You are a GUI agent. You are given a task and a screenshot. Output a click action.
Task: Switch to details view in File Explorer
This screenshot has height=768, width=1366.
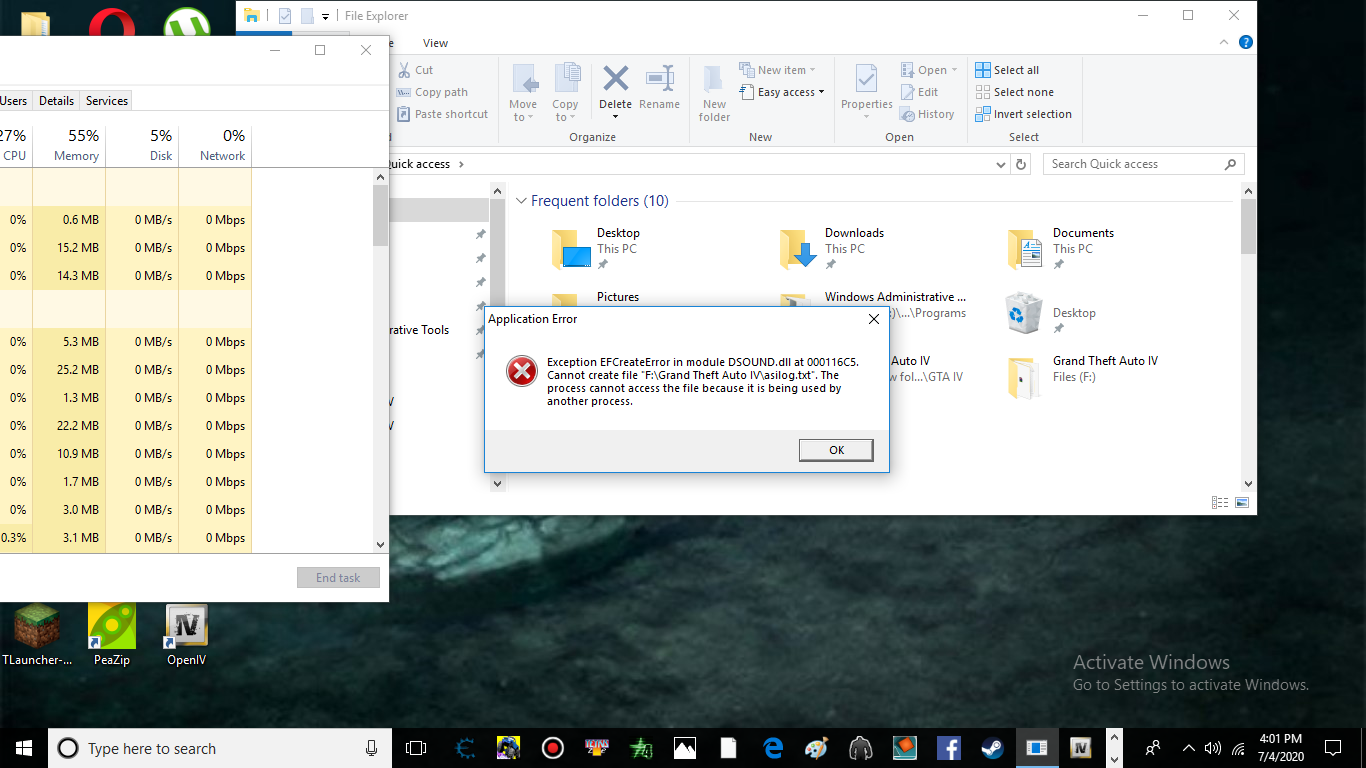(1220, 503)
